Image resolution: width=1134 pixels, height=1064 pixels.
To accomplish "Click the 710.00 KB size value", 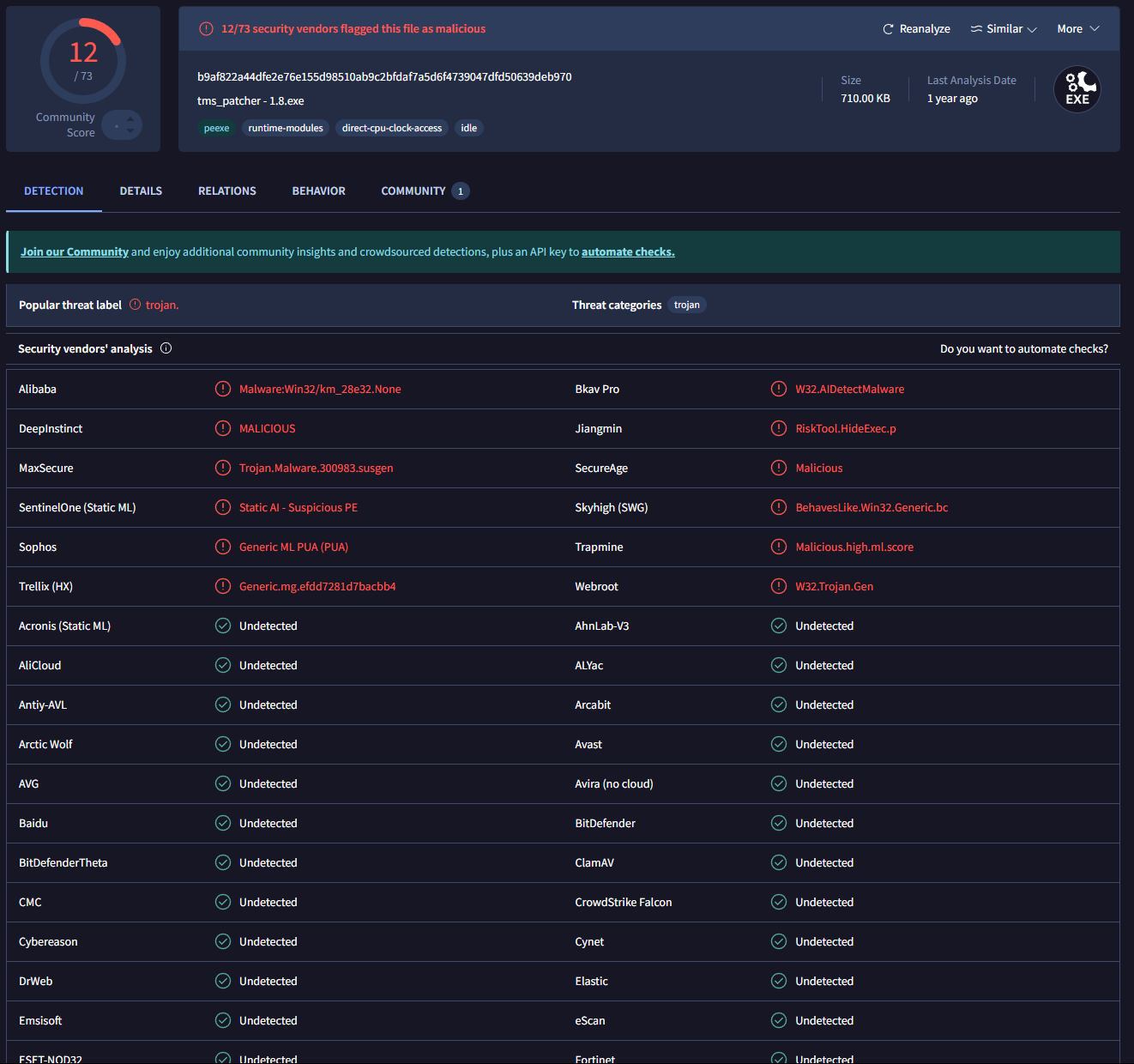I will click(x=866, y=99).
